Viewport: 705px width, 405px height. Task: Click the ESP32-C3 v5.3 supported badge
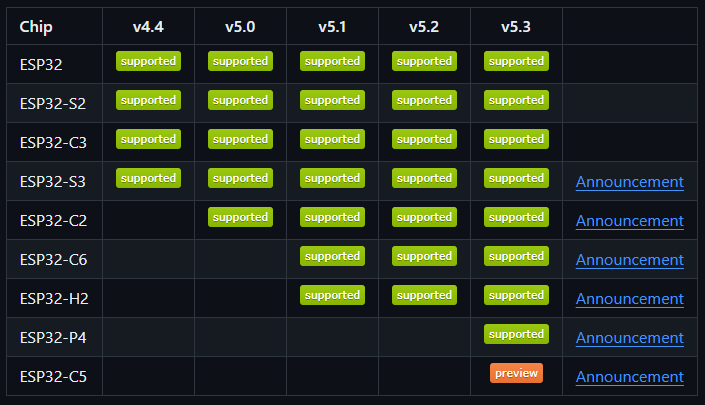516,139
